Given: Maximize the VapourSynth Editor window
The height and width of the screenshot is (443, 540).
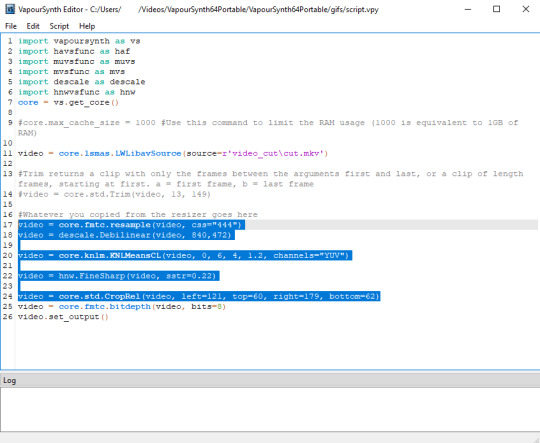Looking at the screenshot, I should (x=497, y=9).
